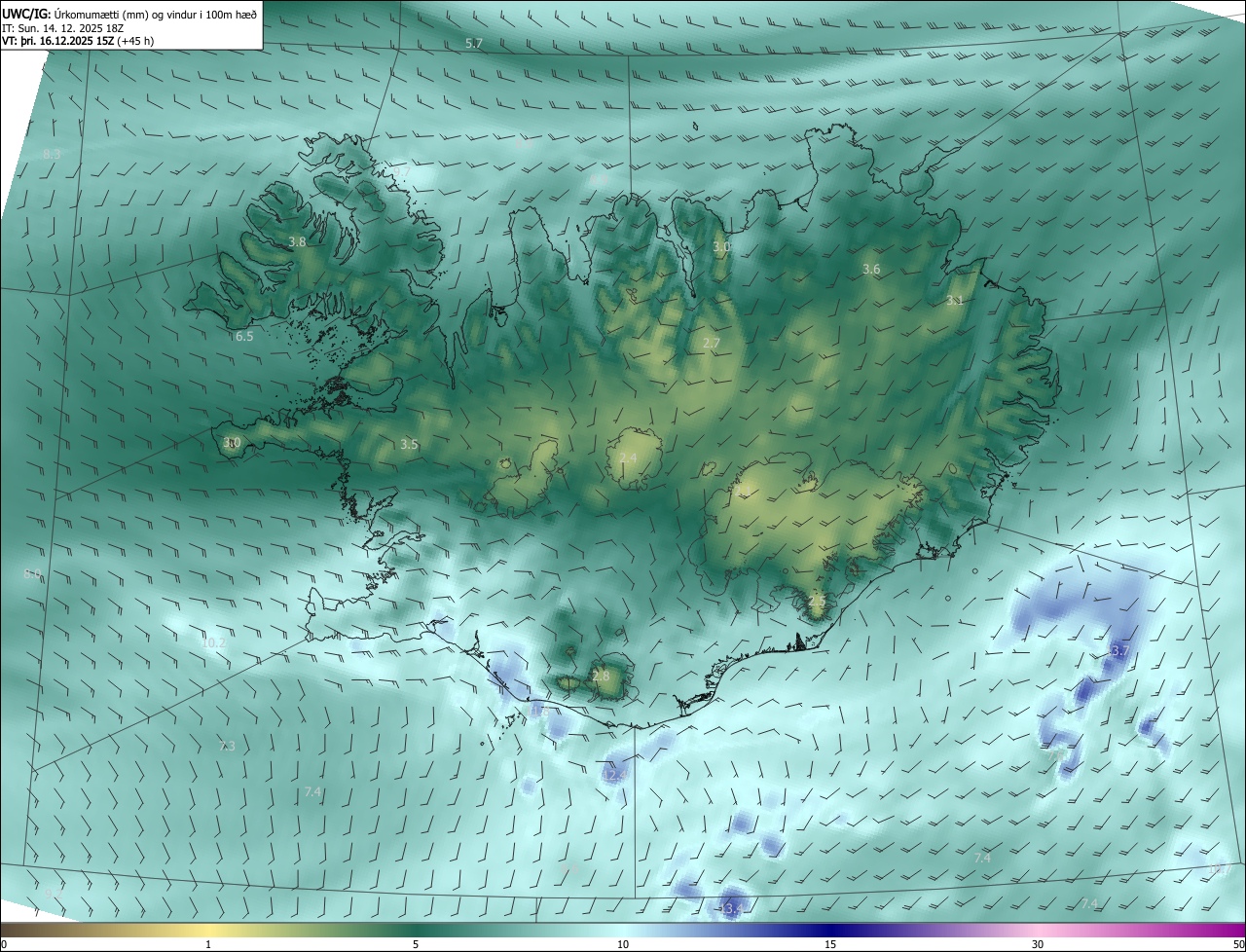Select the colour scale tick label 50
The height and width of the screenshot is (952, 1246).
point(1238,944)
